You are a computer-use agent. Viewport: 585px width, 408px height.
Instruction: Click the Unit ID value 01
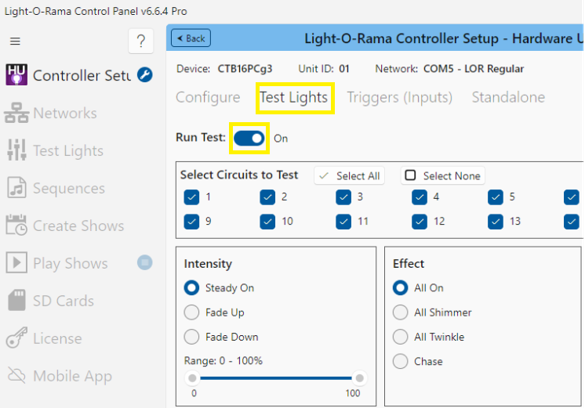(344, 69)
